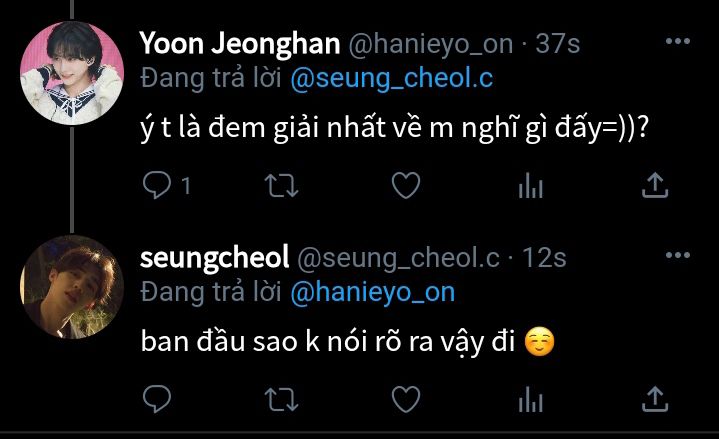Click the seungcheol display name
Viewport: 719px width, 439px height.
pos(215,258)
